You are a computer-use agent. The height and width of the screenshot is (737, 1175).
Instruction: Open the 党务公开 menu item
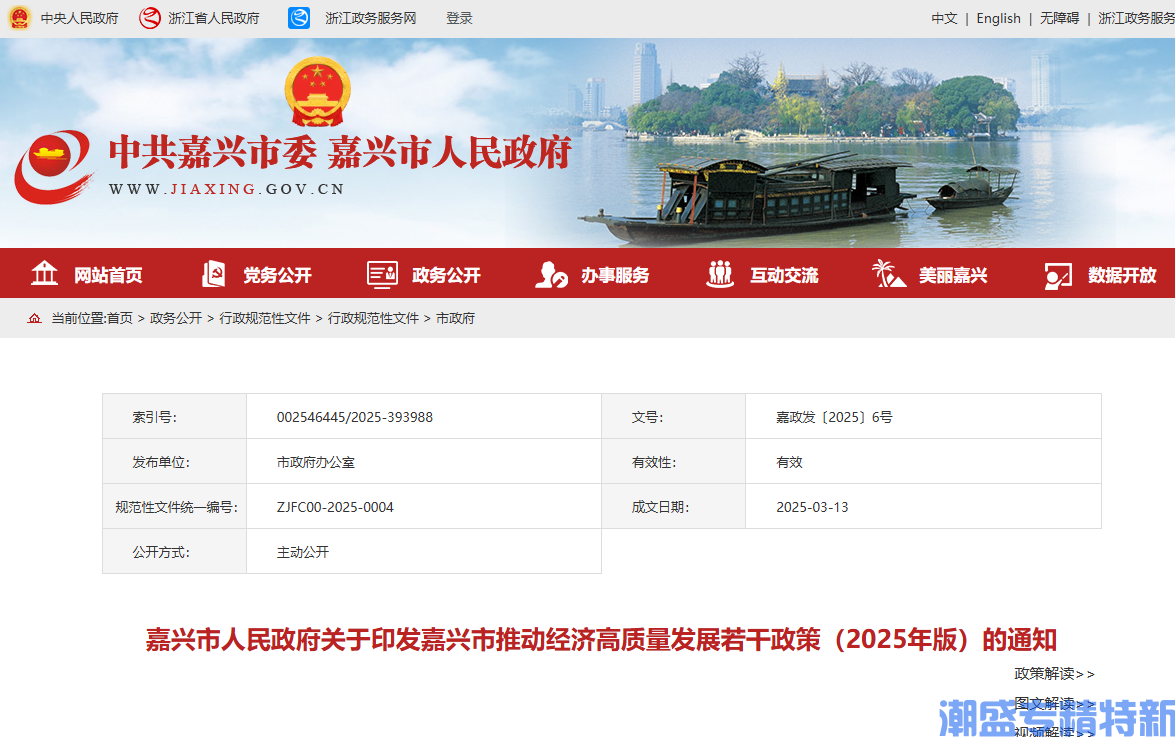click(x=277, y=275)
